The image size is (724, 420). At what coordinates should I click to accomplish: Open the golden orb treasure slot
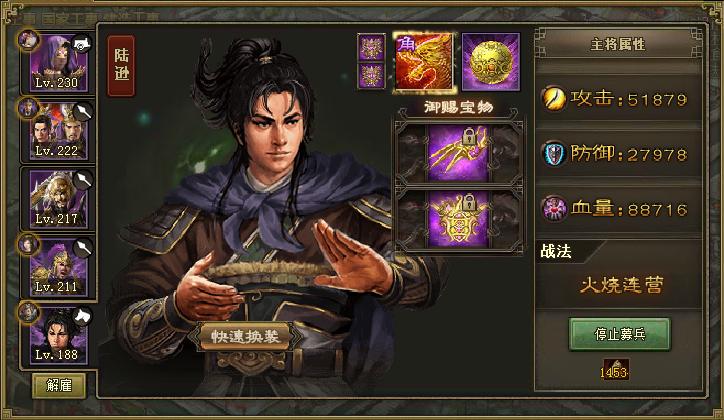[490, 62]
